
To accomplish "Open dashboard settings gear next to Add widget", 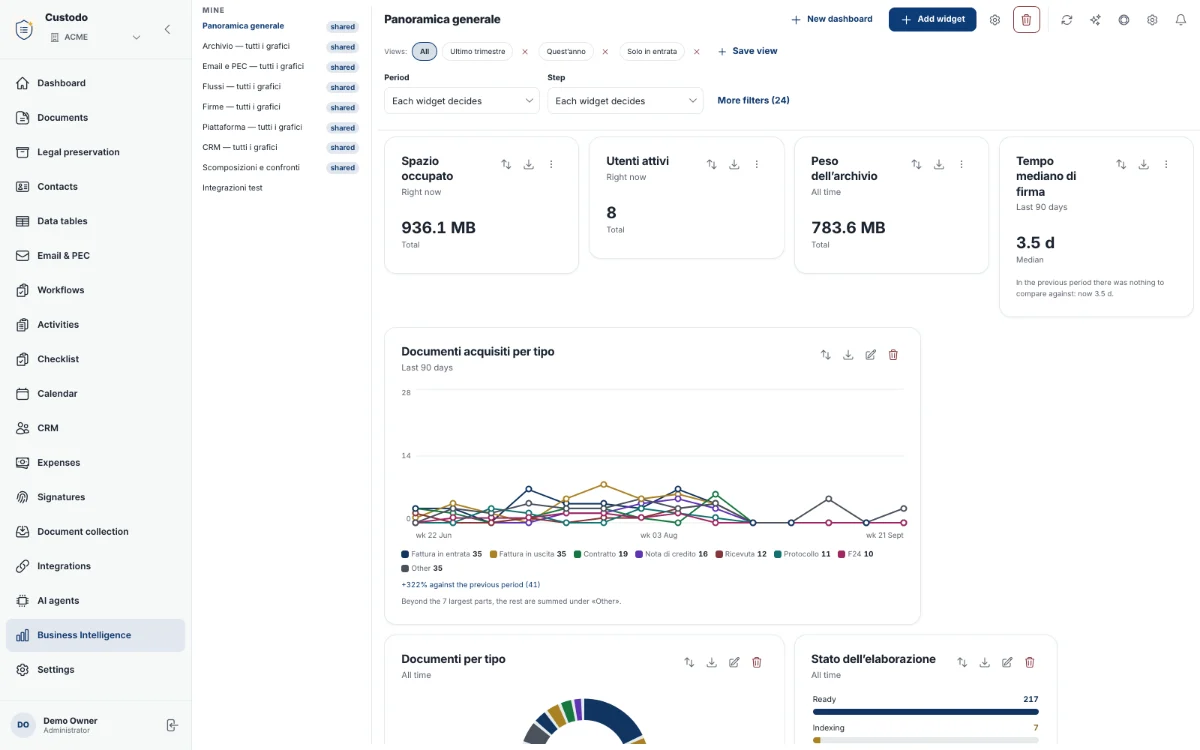I will tap(994, 20).
